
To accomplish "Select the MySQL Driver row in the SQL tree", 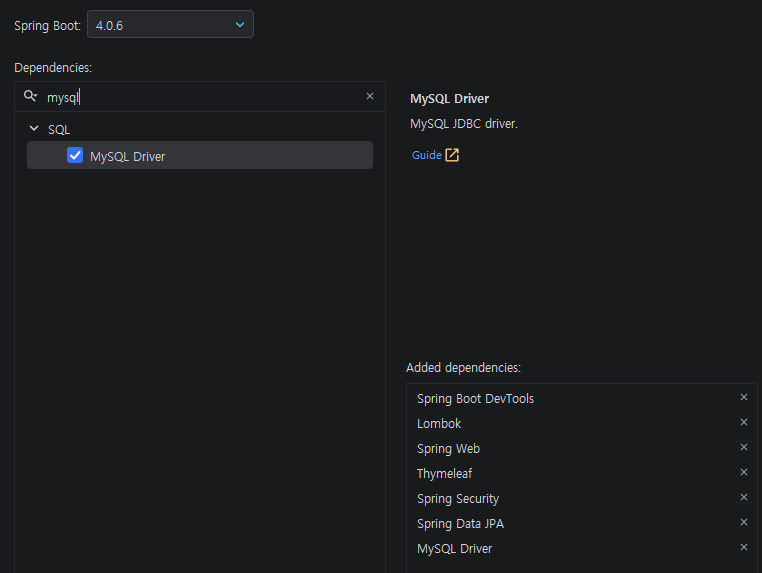I will click(200, 156).
